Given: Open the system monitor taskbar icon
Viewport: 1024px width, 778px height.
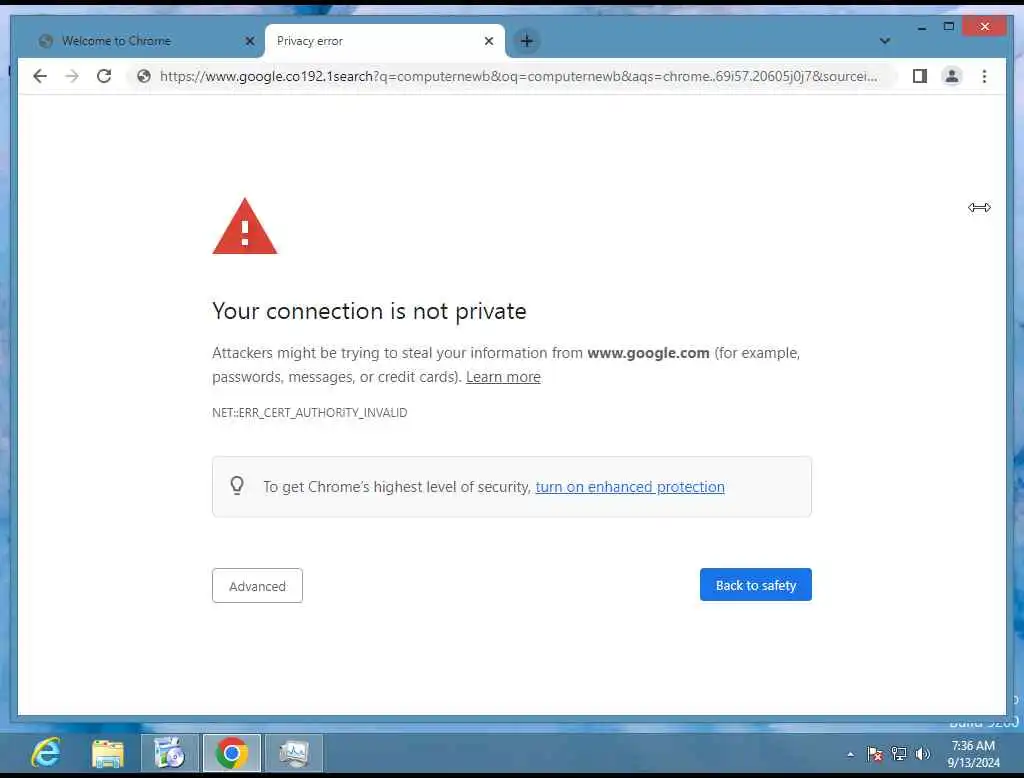Looking at the screenshot, I should coord(294,753).
